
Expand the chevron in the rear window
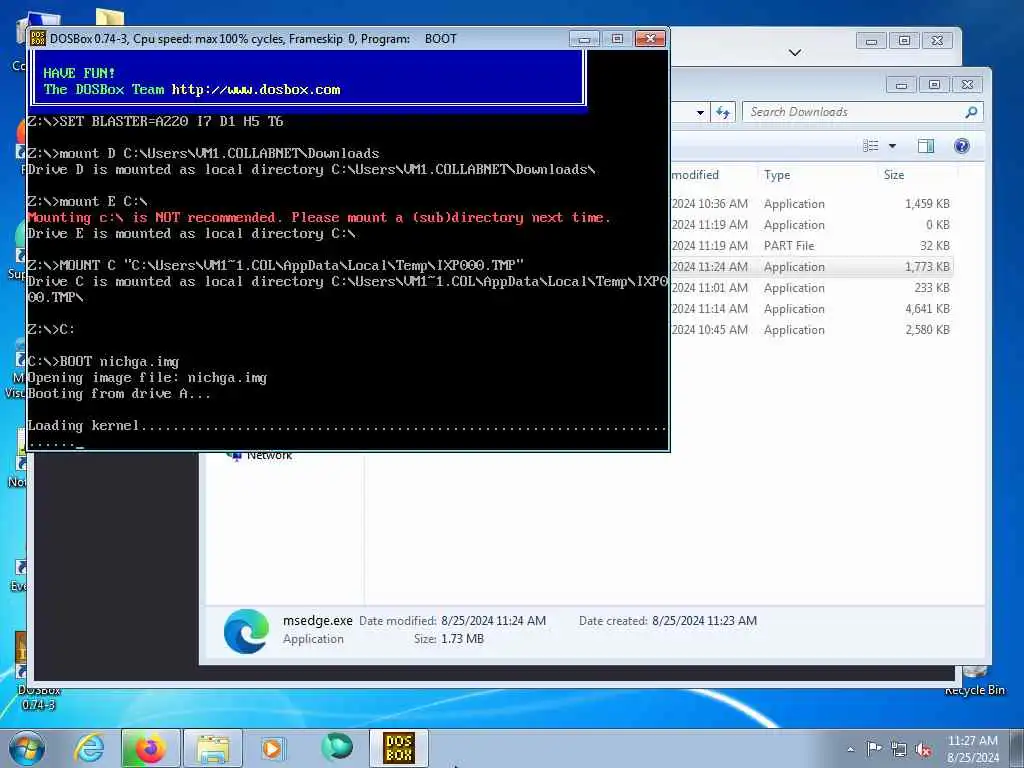coord(795,52)
